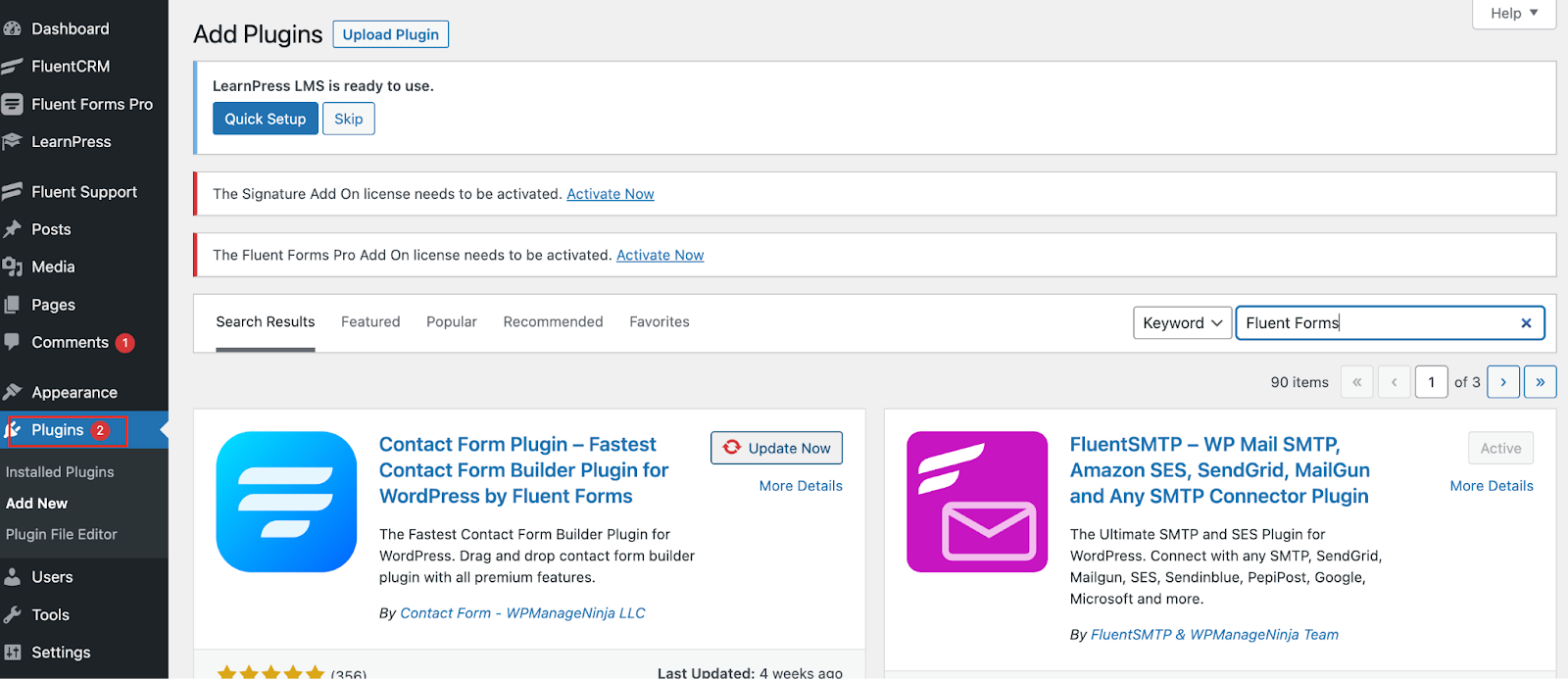Click the Users person icon
This screenshot has width=1568, height=679.
[x=12, y=577]
